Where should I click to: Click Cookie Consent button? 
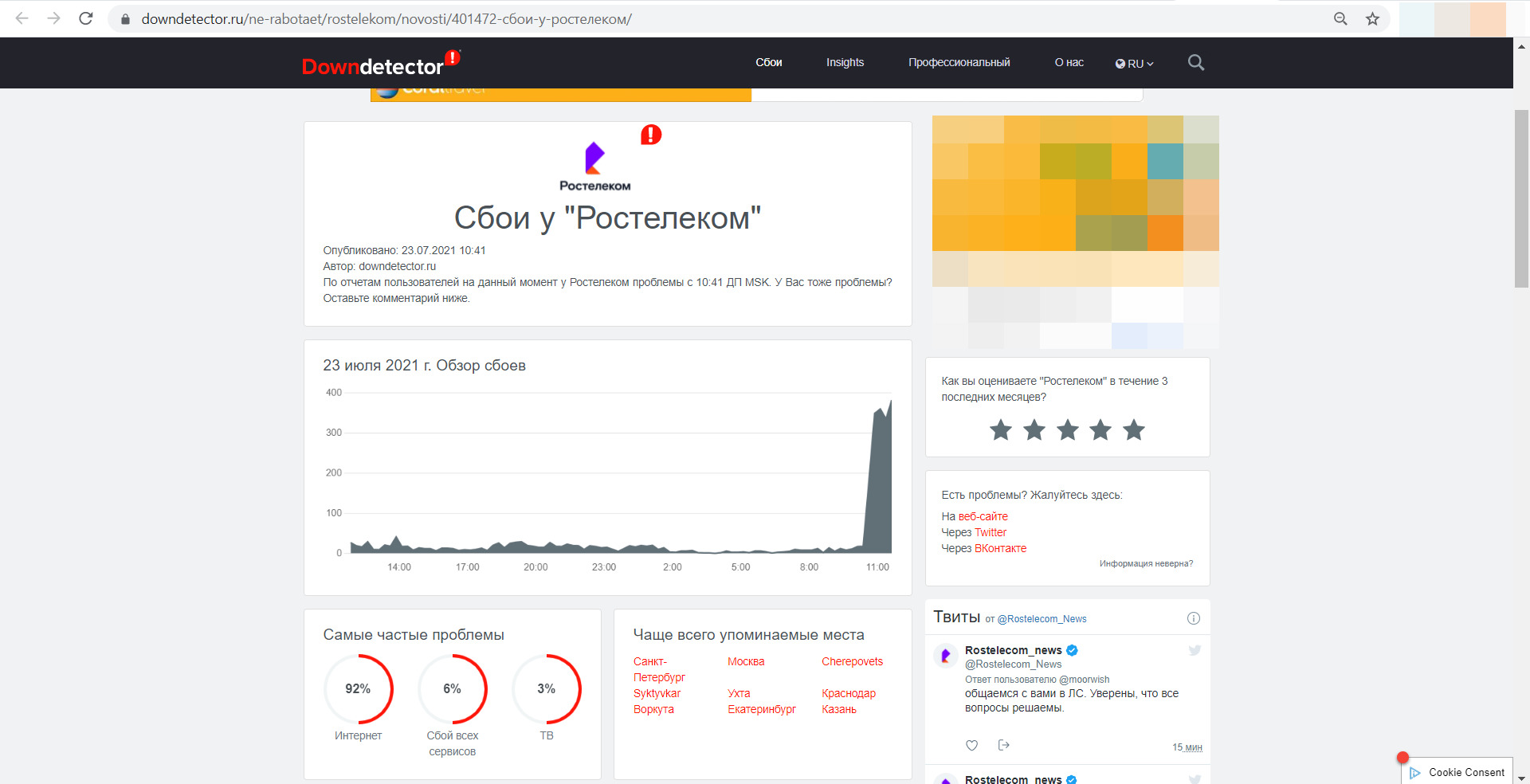point(1457,772)
